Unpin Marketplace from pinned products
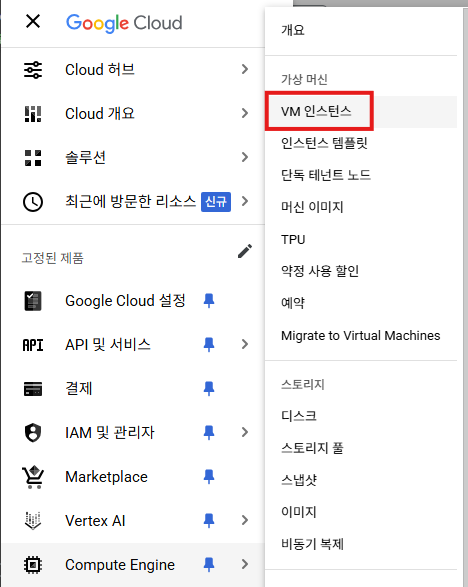This screenshot has width=468, height=587. [x=209, y=477]
